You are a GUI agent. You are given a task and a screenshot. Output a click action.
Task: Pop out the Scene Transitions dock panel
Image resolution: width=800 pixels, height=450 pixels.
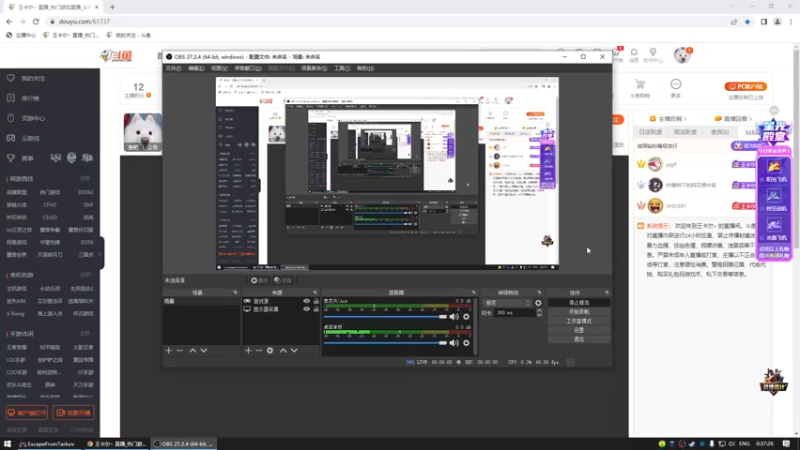[539, 293]
